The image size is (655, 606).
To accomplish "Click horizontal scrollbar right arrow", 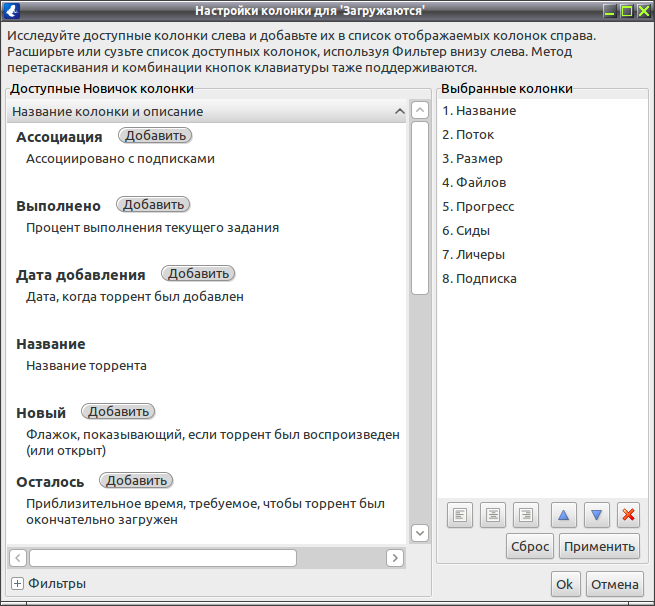I will [395, 558].
